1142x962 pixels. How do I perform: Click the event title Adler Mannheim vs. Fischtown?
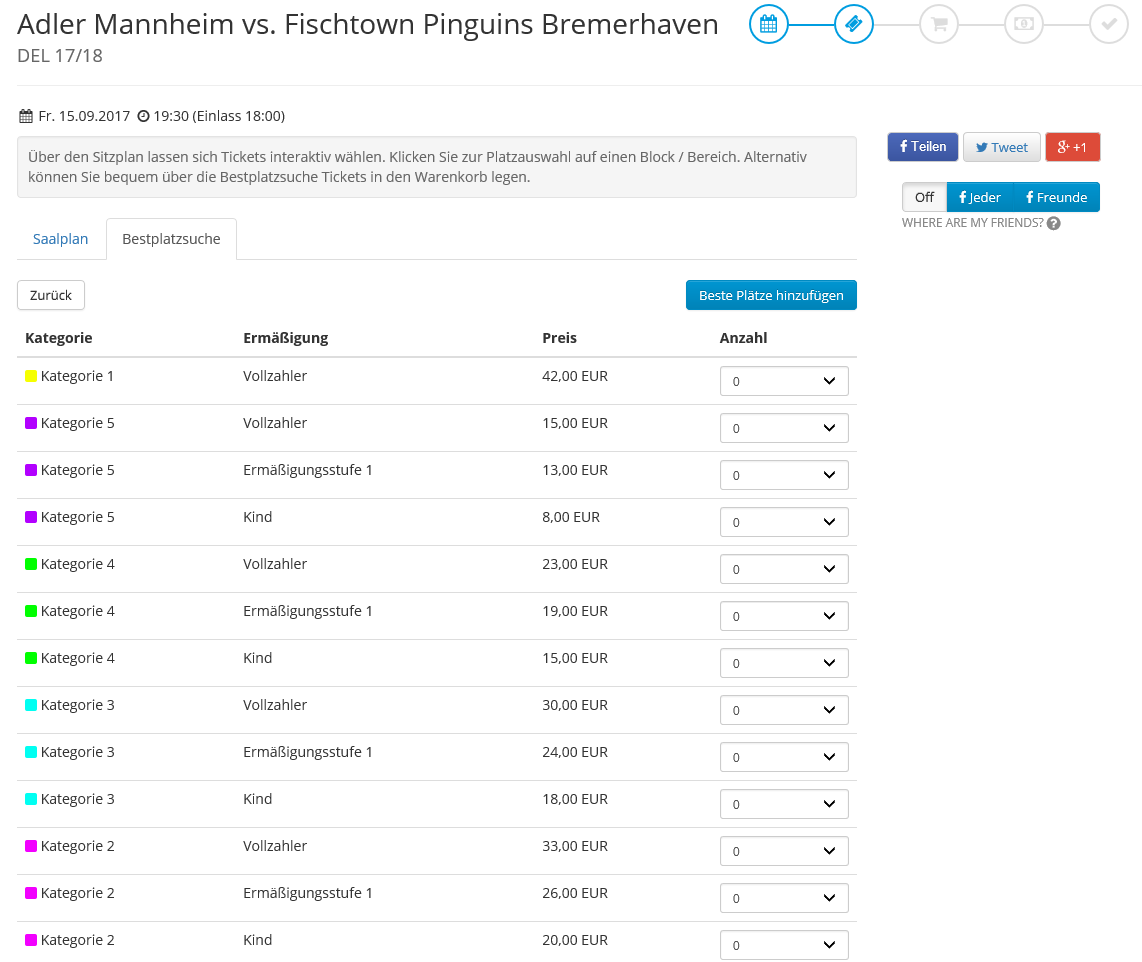tap(368, 25)
